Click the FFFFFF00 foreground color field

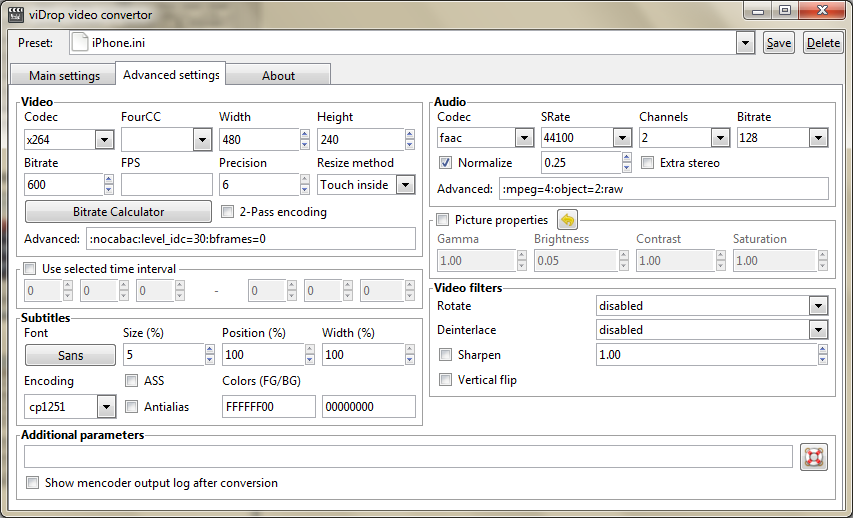268,407
